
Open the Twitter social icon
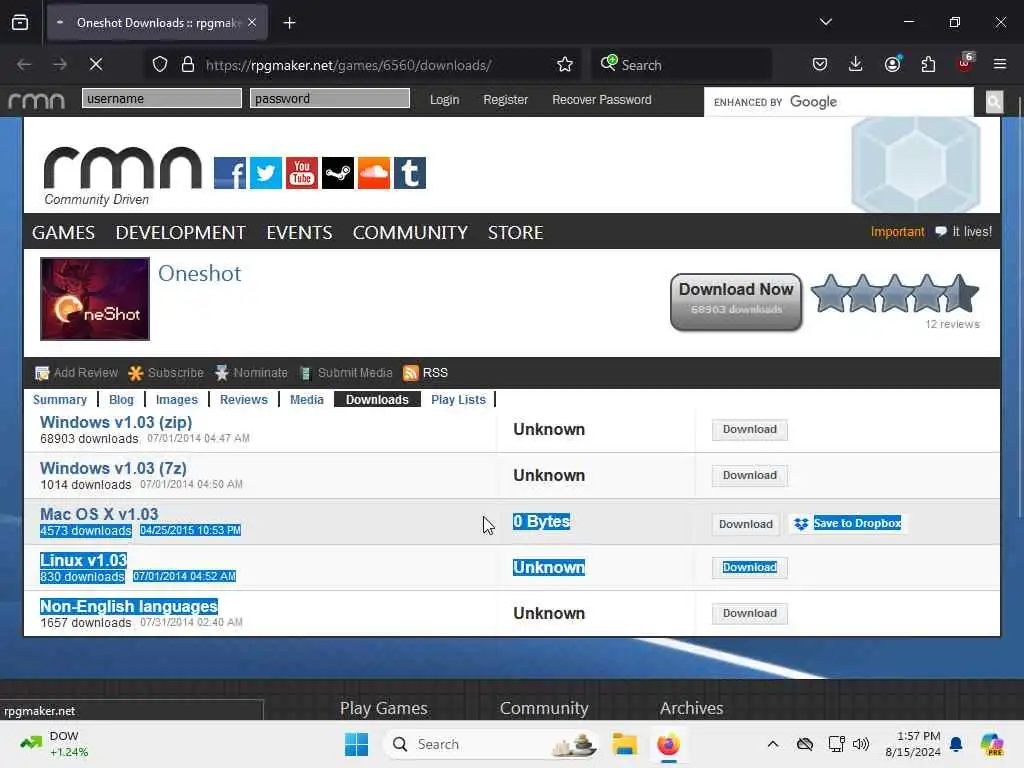tap(266, 173)
